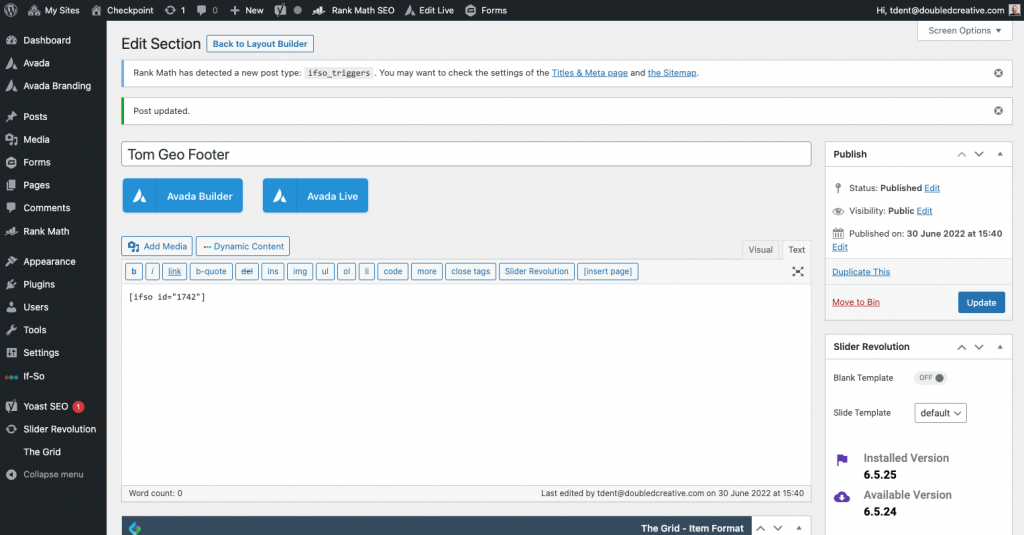Toggle Blank Template switch

pos(931,378)
